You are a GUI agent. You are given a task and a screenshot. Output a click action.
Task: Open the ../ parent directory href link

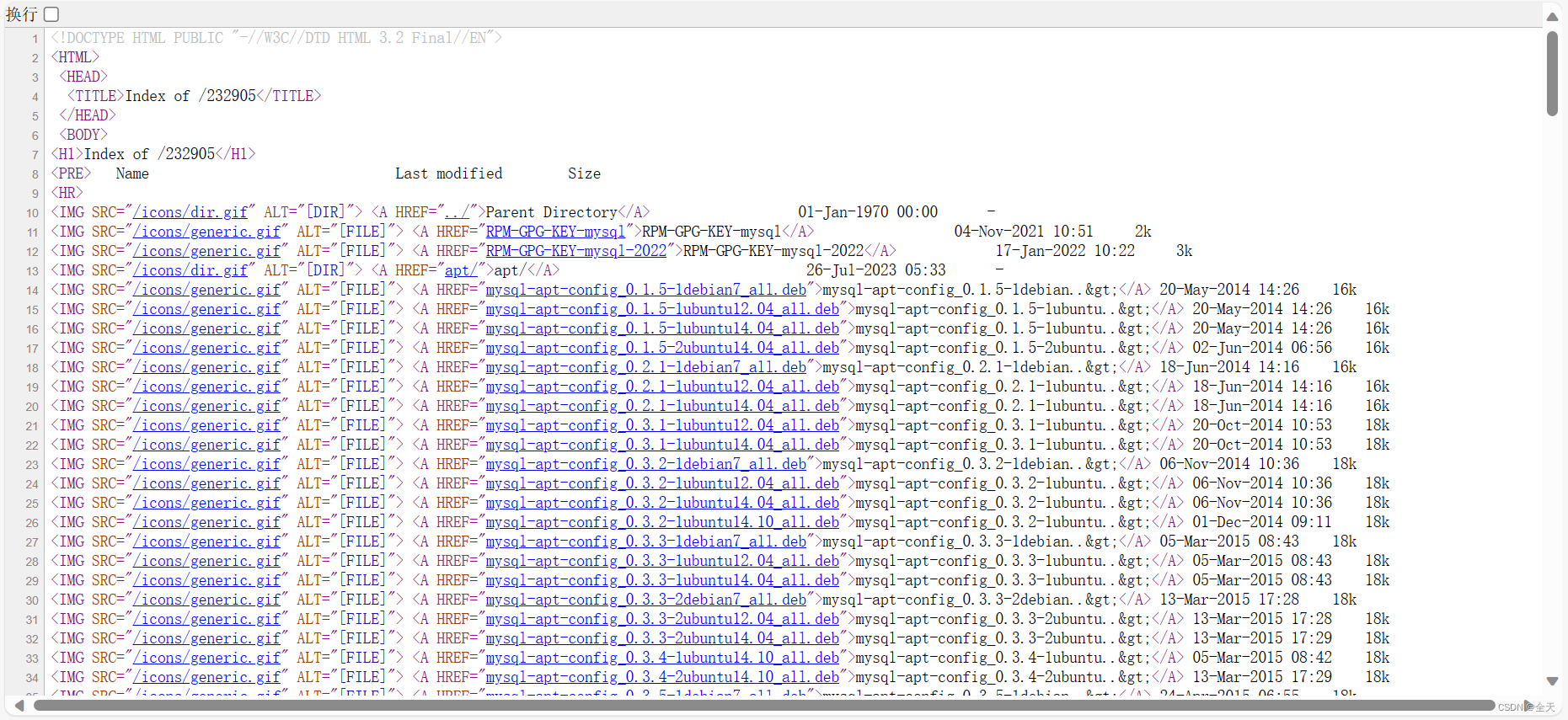point(458,212)
